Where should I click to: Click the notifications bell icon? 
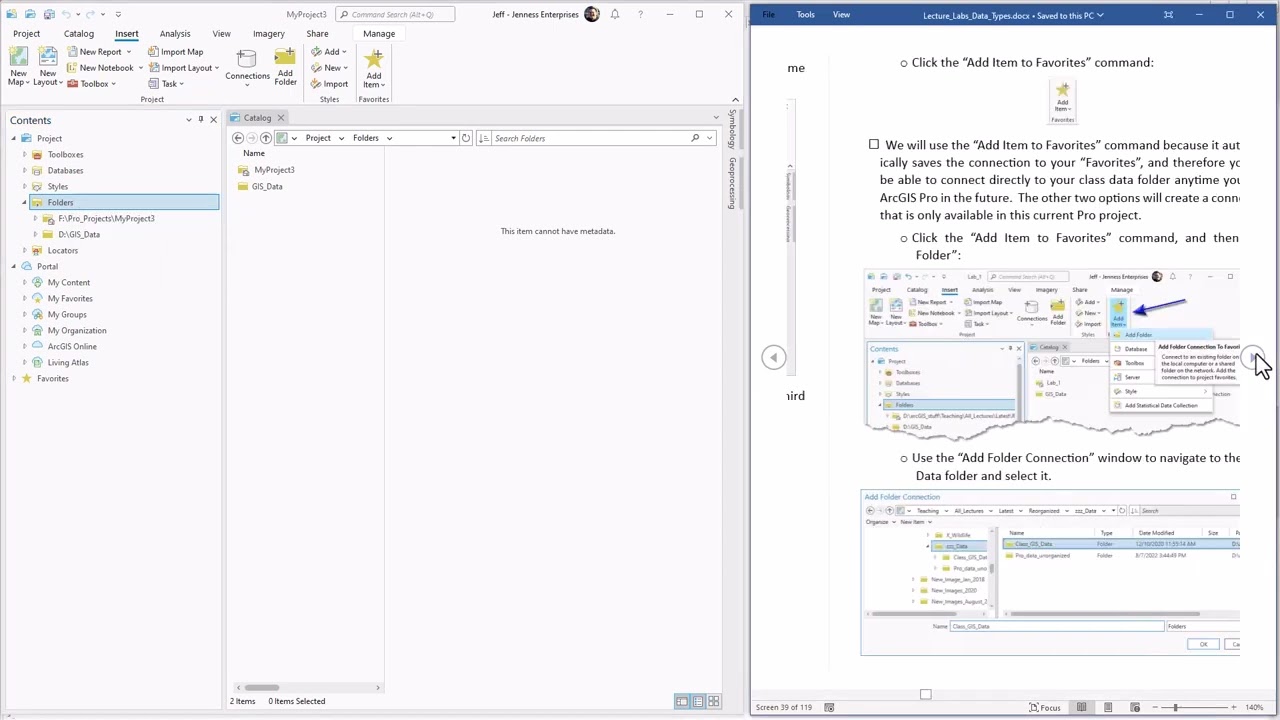(x=615, y=14)
